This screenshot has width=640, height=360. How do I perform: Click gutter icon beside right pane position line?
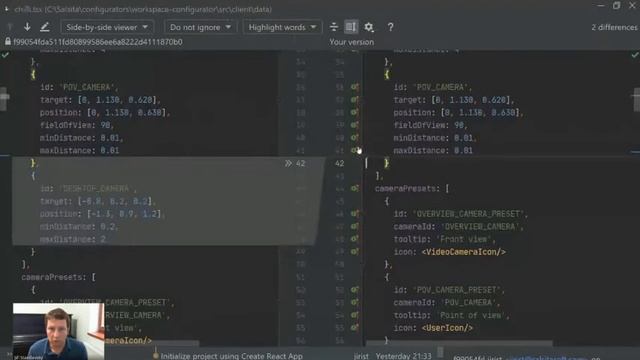[x=355, y=112]
